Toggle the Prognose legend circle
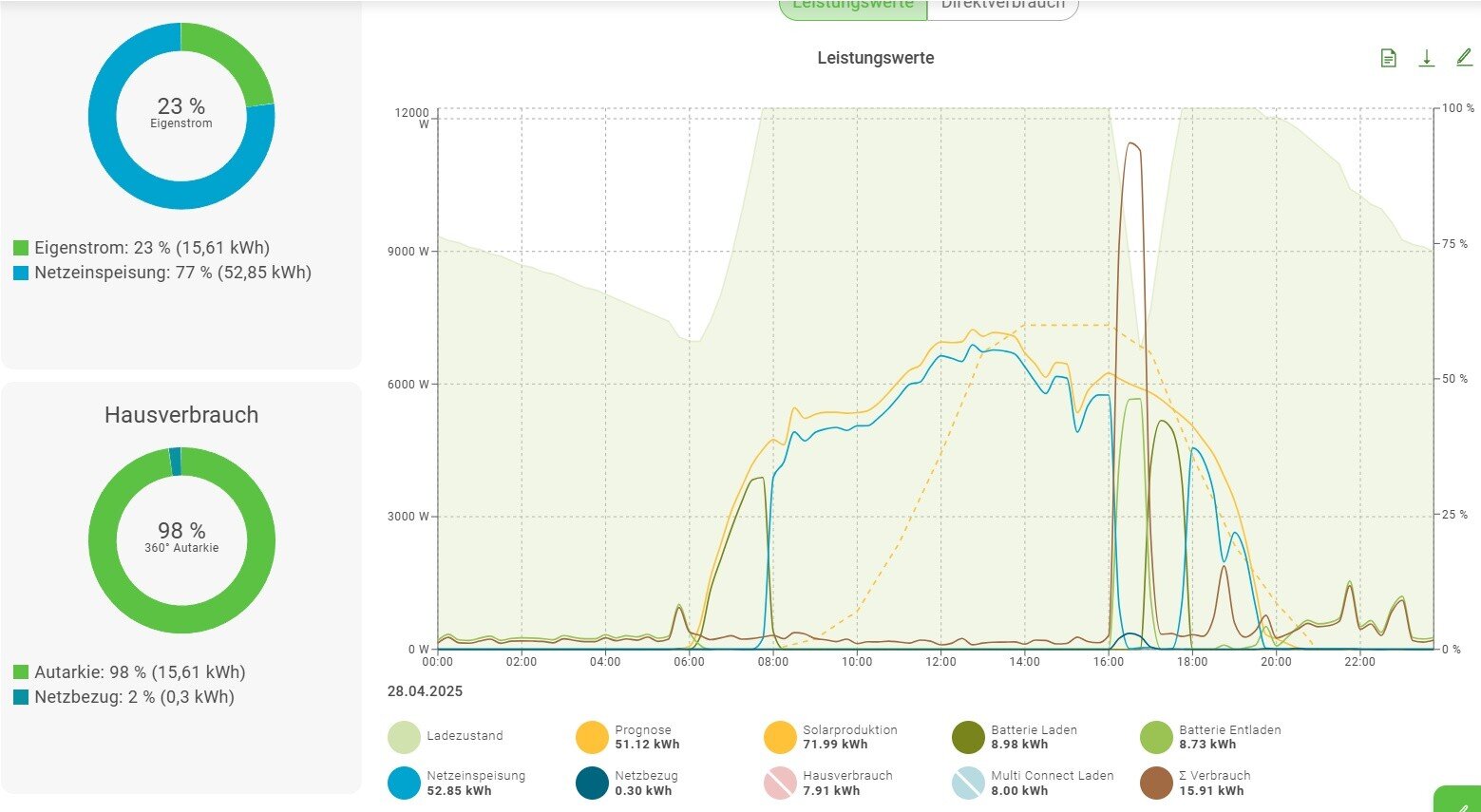This screenshot has width=1481, height=812. [x=592, y=737]
